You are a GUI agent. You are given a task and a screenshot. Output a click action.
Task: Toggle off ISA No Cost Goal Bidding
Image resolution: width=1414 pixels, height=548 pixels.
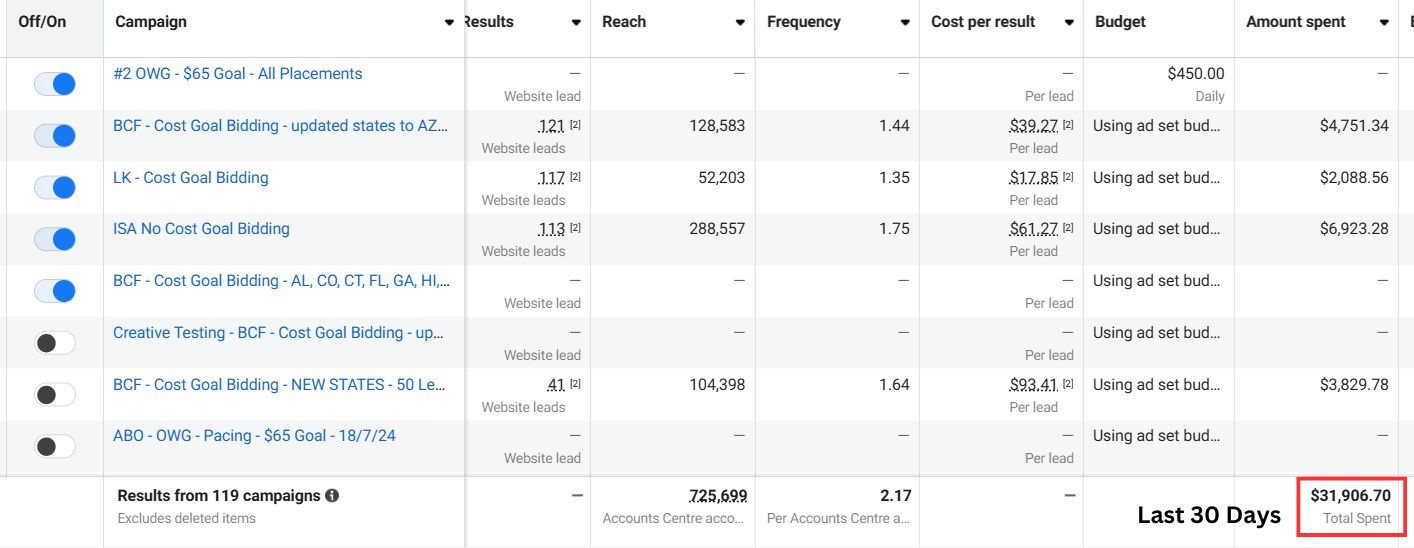[x=55, y=239]
